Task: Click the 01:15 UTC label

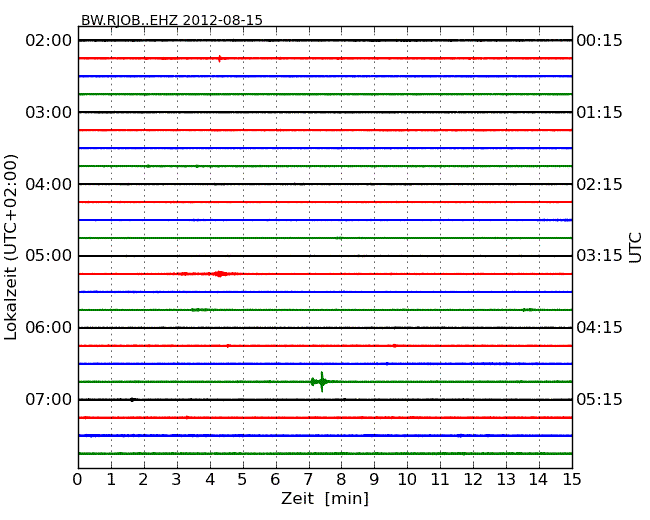Action: [599, 112]
